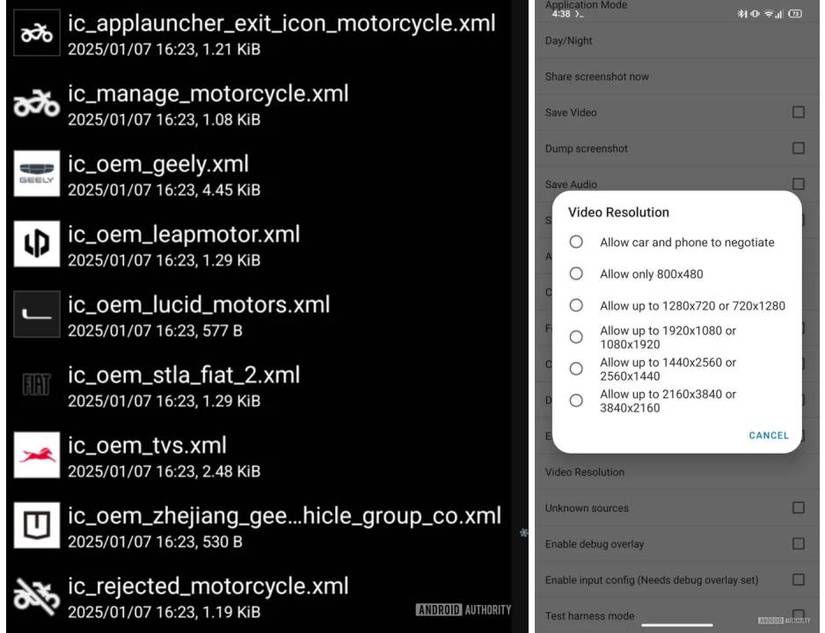Tap the terminal prompt icon beside 4:38
This screenshot has height=633, width=825.
click(x=579, y=14)
